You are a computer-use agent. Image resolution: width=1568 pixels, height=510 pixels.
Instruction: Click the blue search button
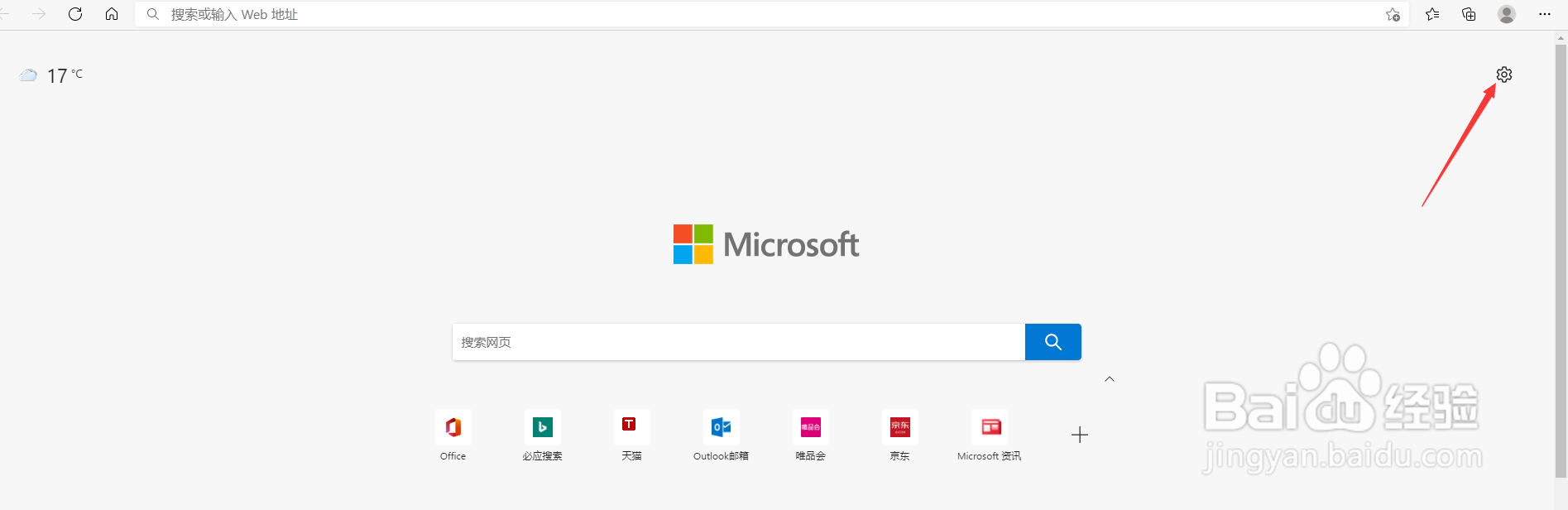pos(1053,342)
